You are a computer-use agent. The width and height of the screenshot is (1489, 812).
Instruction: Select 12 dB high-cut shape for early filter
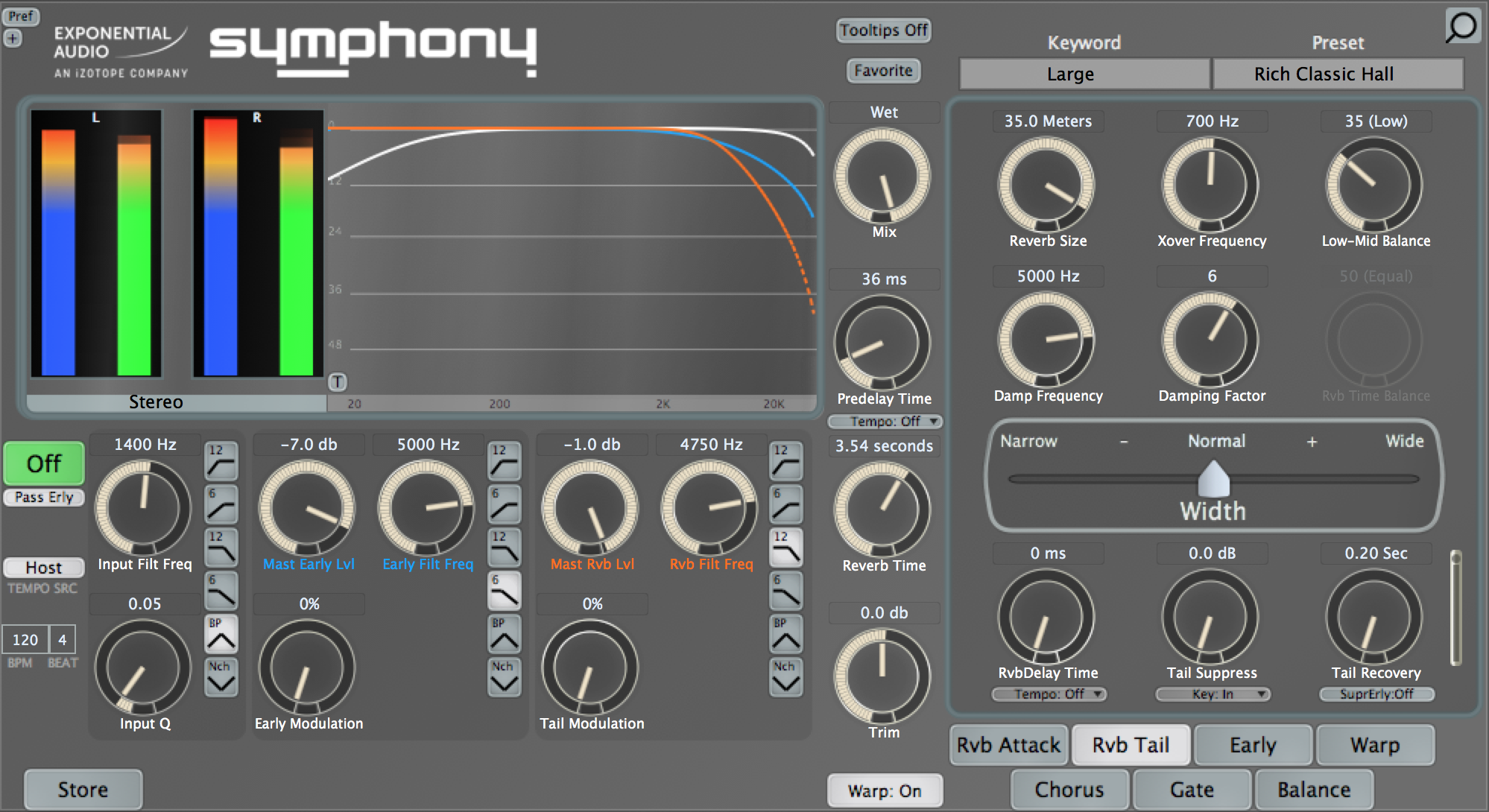click(505, 548)
